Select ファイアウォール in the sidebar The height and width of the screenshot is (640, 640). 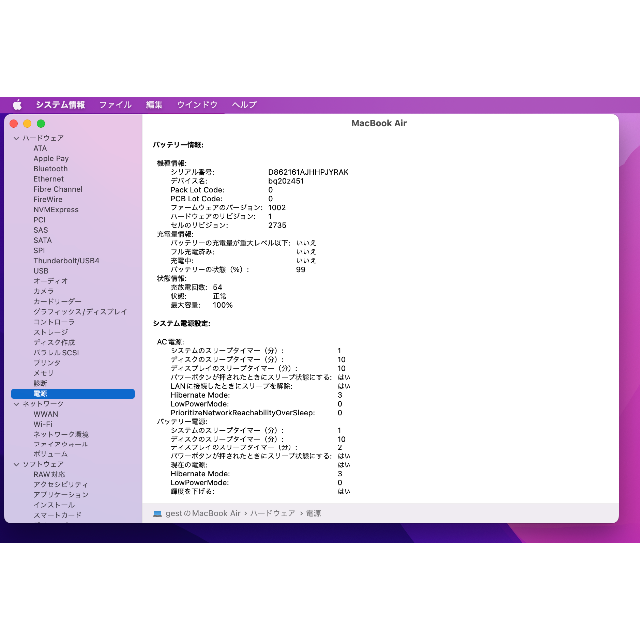pos(61,444)
